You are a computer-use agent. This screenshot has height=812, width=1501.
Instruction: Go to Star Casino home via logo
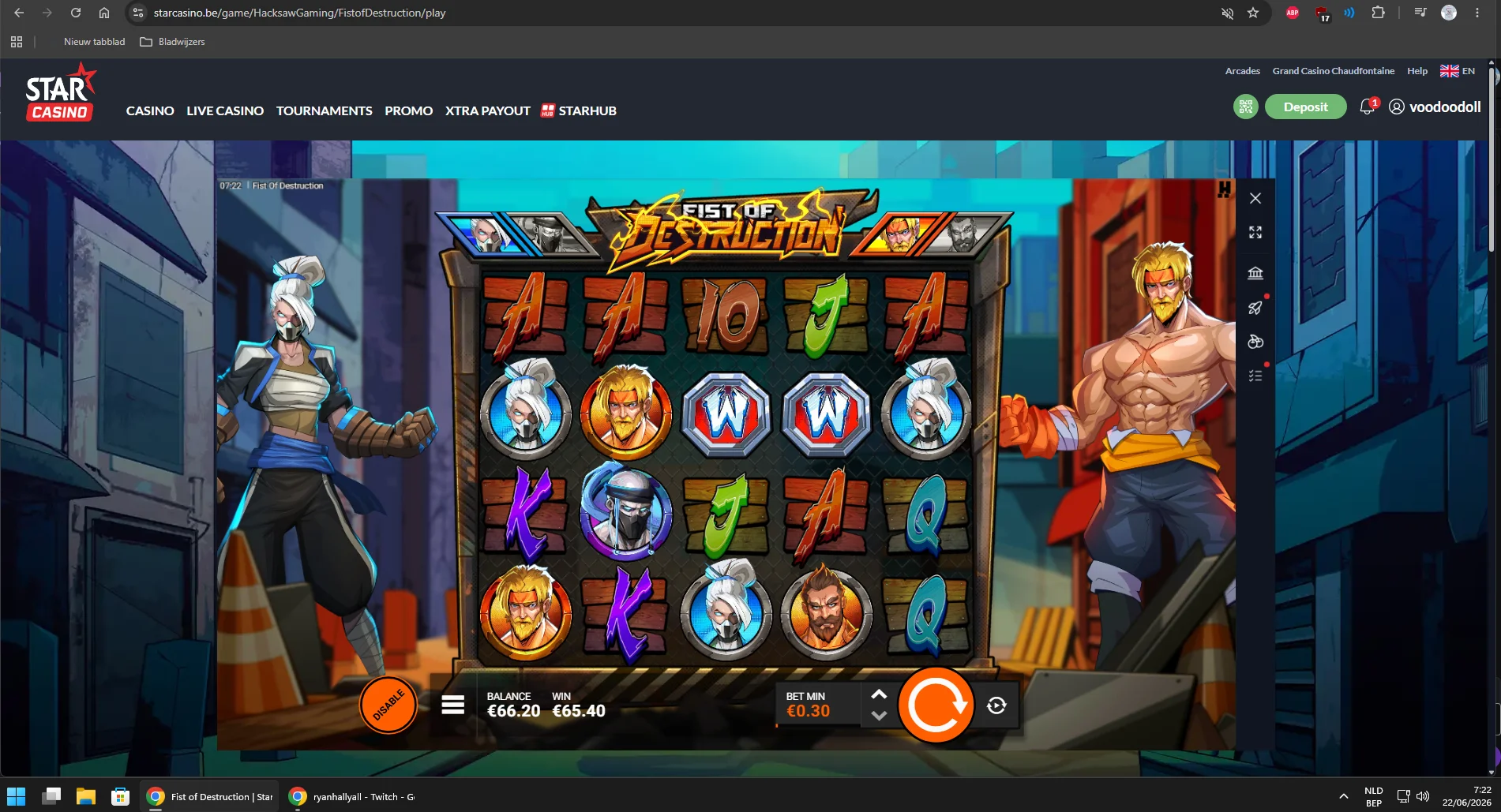(x=61, y=93)
